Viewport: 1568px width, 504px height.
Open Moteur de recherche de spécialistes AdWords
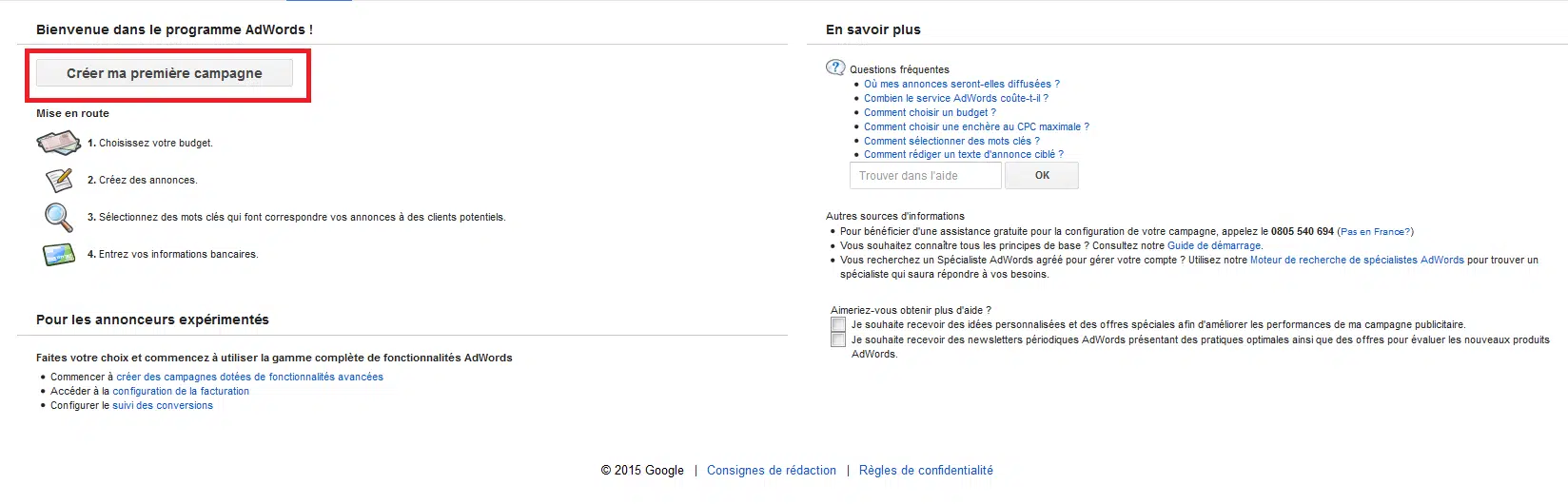pos(1357,260)
